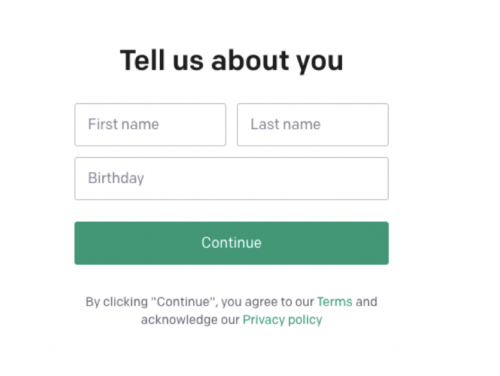Click the 'Birthday' placeholder text
The width and height of the screenshot is (500, 376).
pyautogui.click(x=116, y=178)
